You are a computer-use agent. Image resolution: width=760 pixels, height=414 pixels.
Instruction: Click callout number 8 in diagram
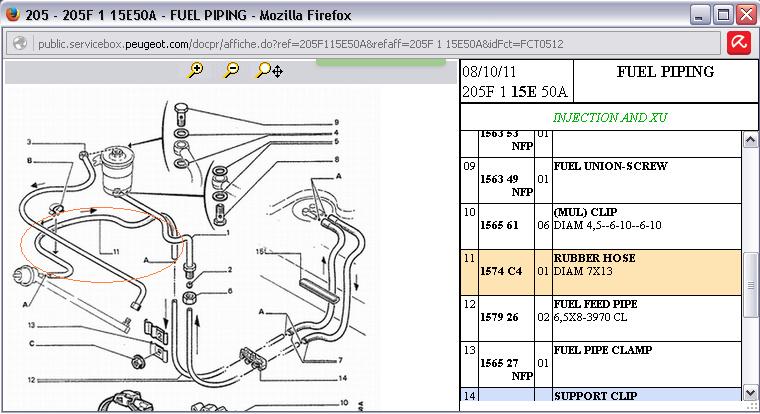[336, 159]
